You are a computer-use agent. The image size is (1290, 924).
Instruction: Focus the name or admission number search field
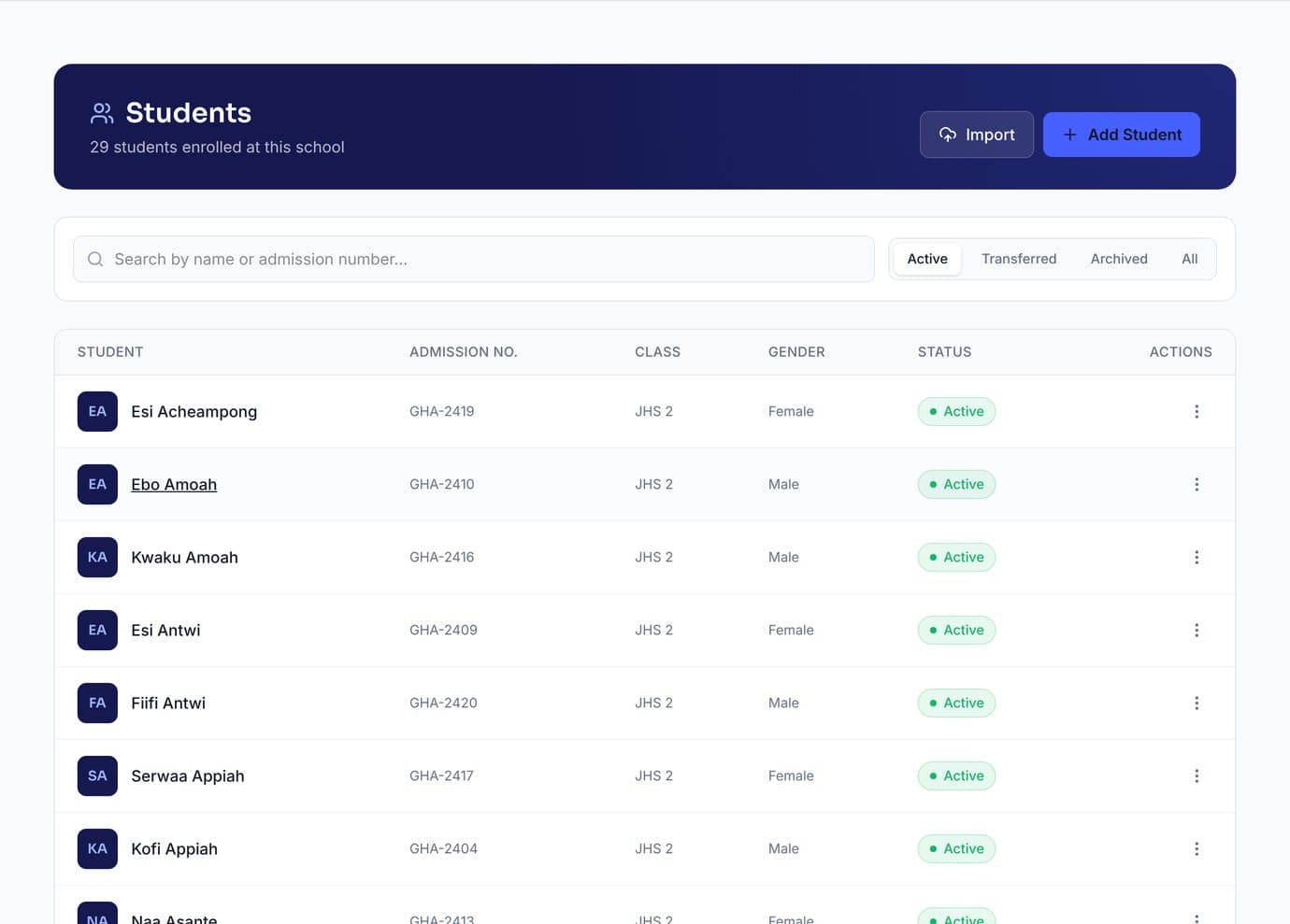[474, 259]
